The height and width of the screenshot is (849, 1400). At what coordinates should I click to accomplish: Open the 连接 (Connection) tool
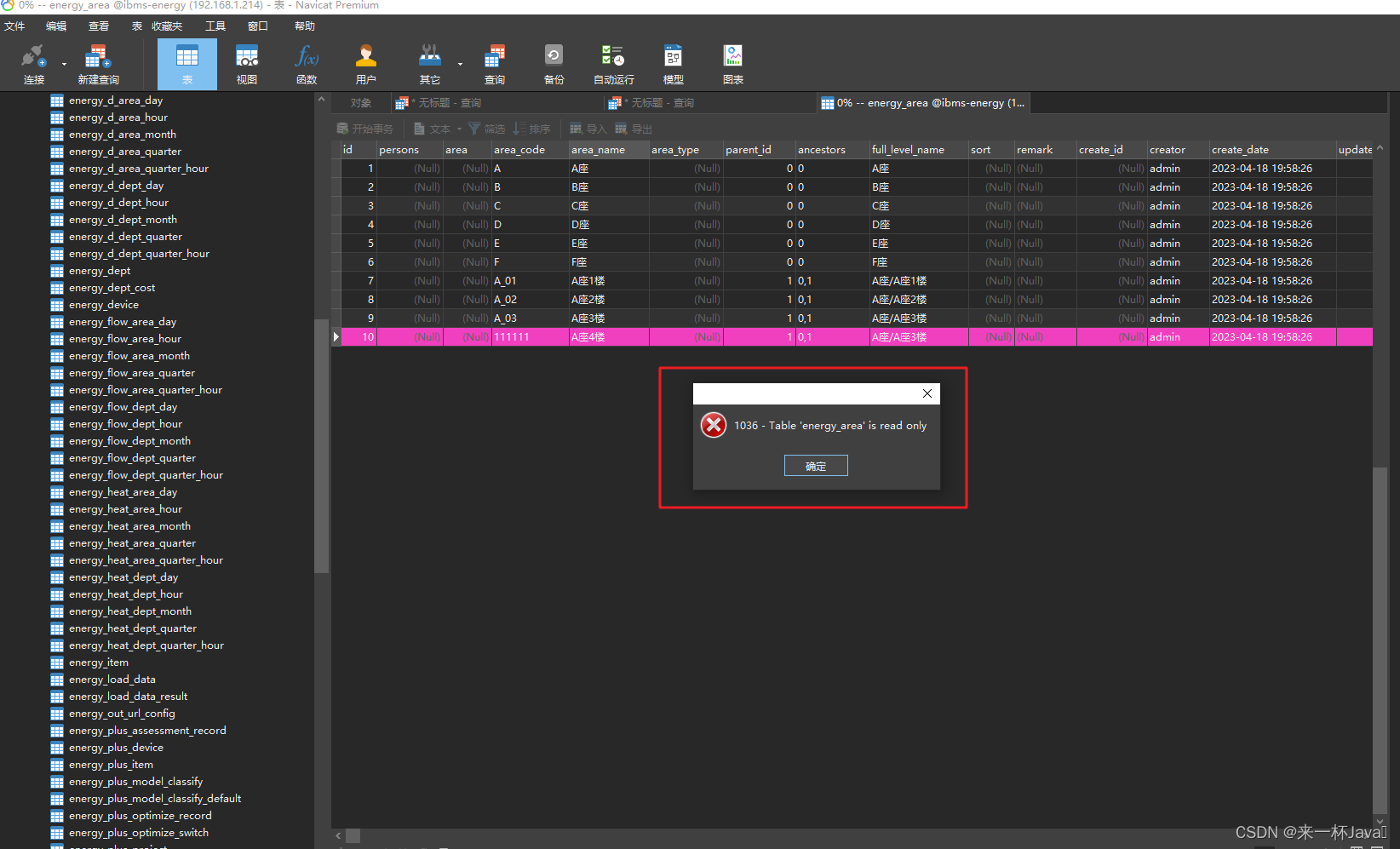click(33, 64)
